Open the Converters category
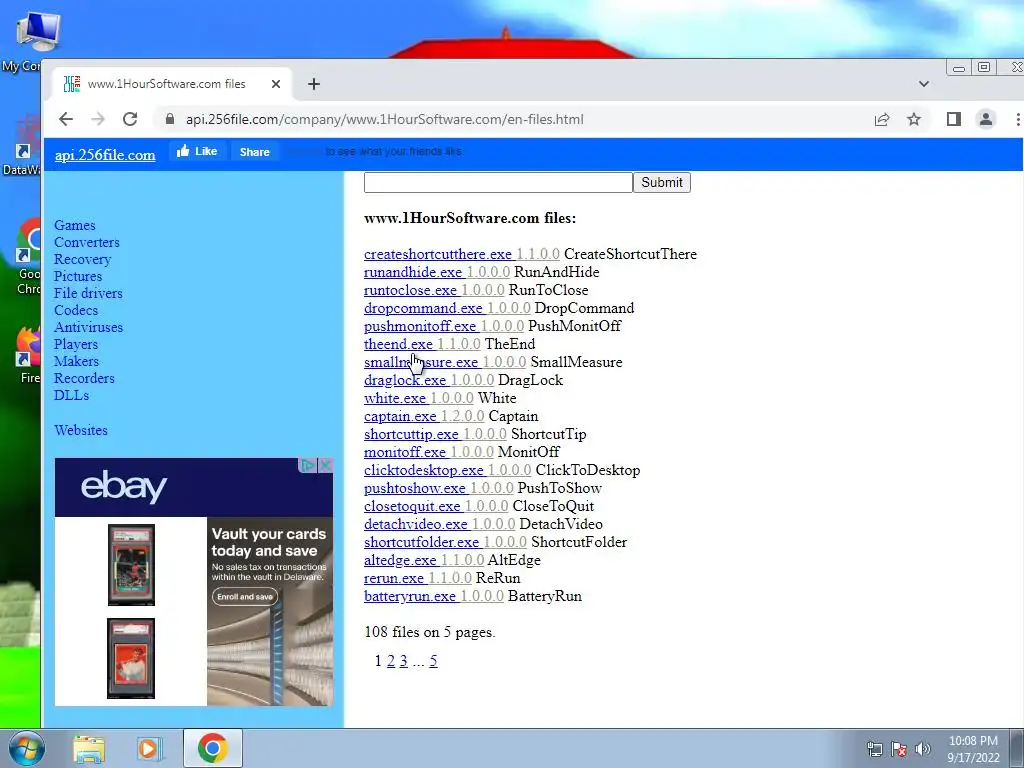 tap(87, 242)
